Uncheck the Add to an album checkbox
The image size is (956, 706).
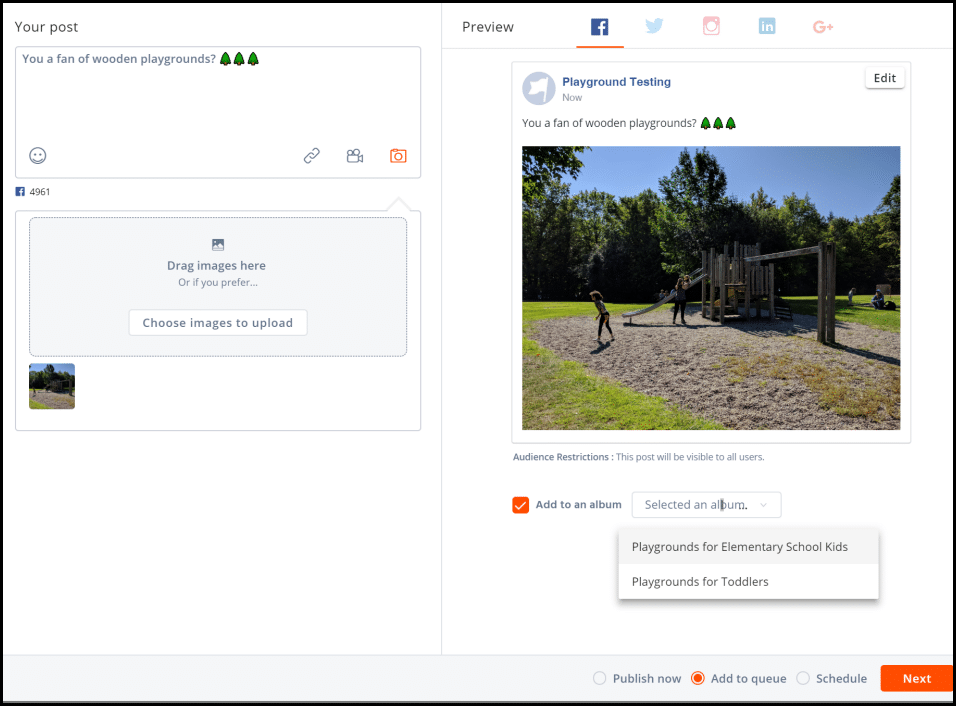pyautogui.click(x=520, y=505)
